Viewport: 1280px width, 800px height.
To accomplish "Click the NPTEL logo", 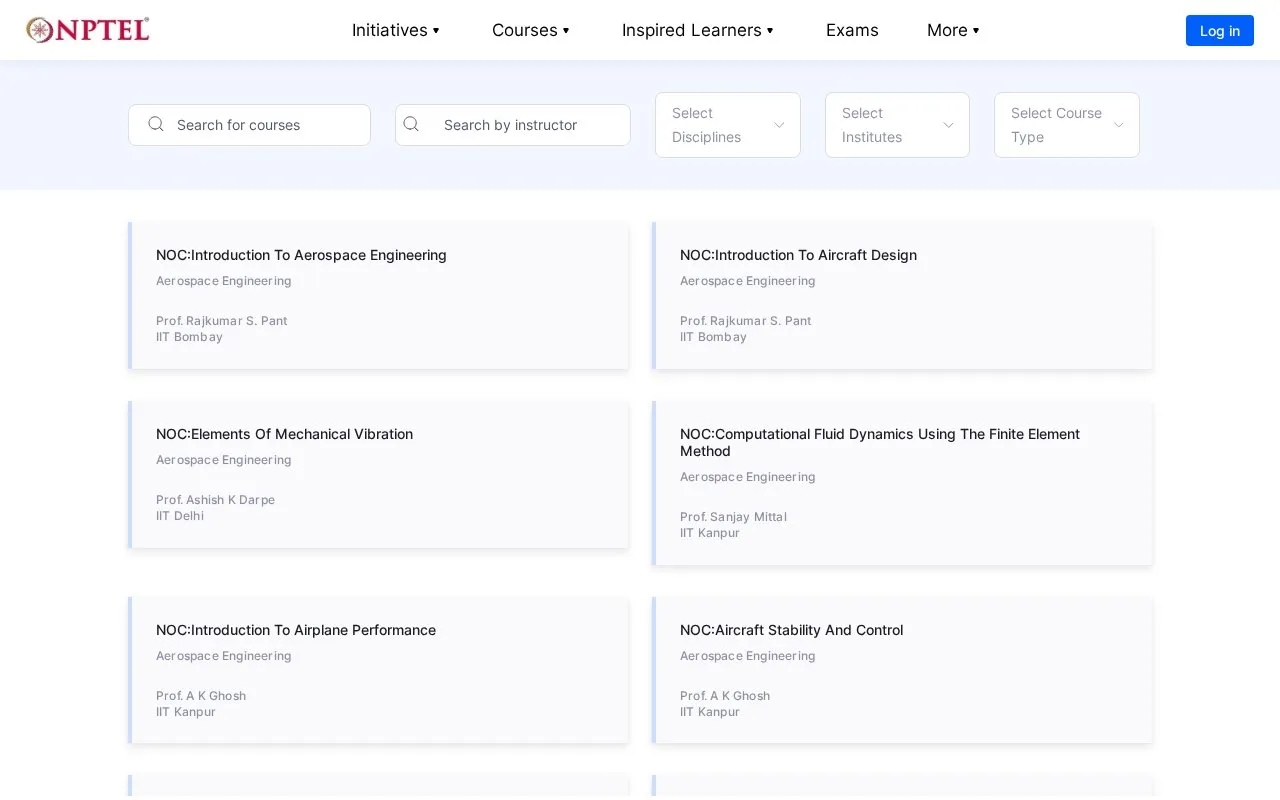I will point(88,30).
